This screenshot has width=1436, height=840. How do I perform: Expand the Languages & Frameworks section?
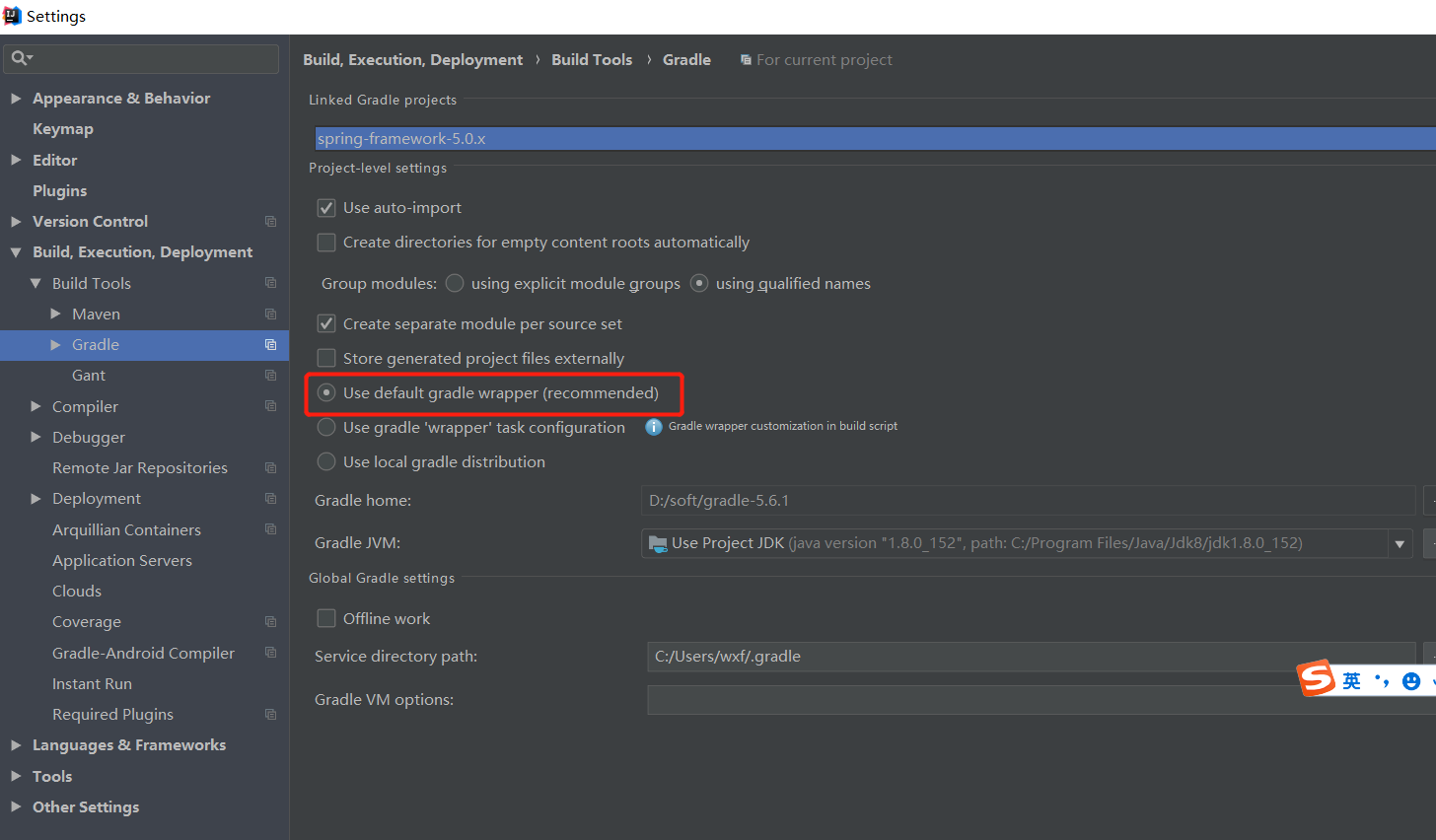pyautogui.click(x=16, y=745)
